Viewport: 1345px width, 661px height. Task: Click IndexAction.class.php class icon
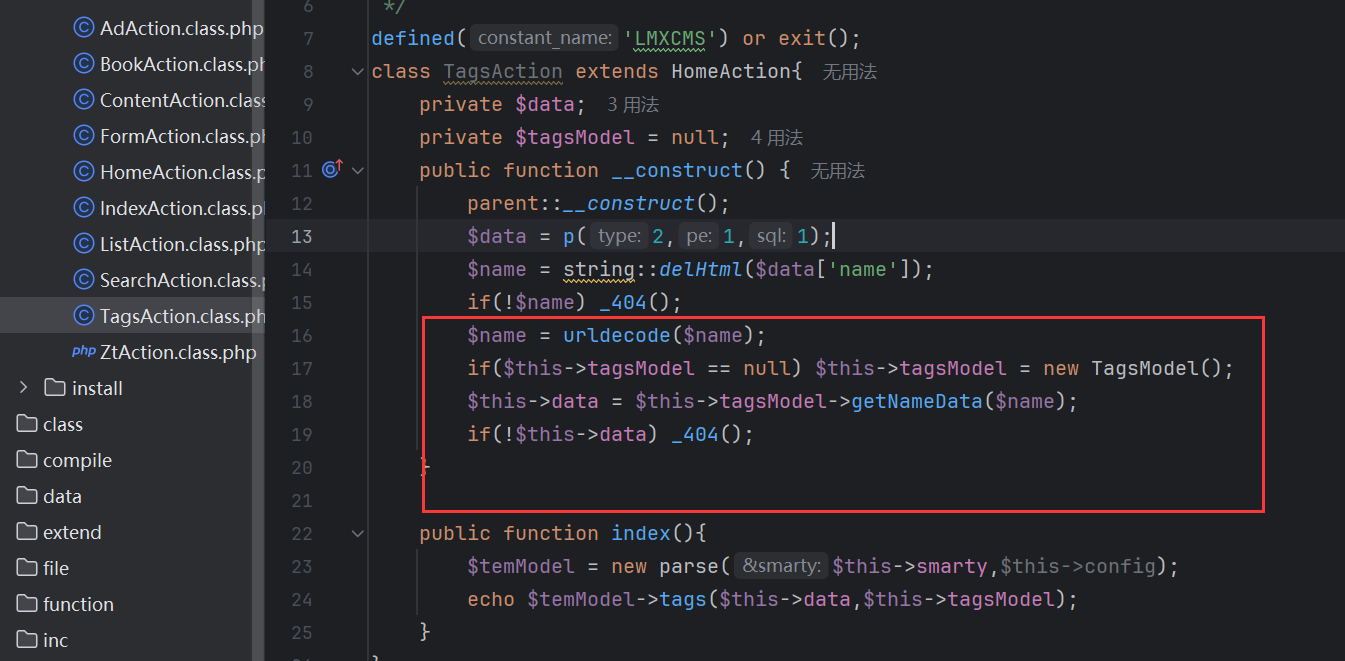pos(84,208)
